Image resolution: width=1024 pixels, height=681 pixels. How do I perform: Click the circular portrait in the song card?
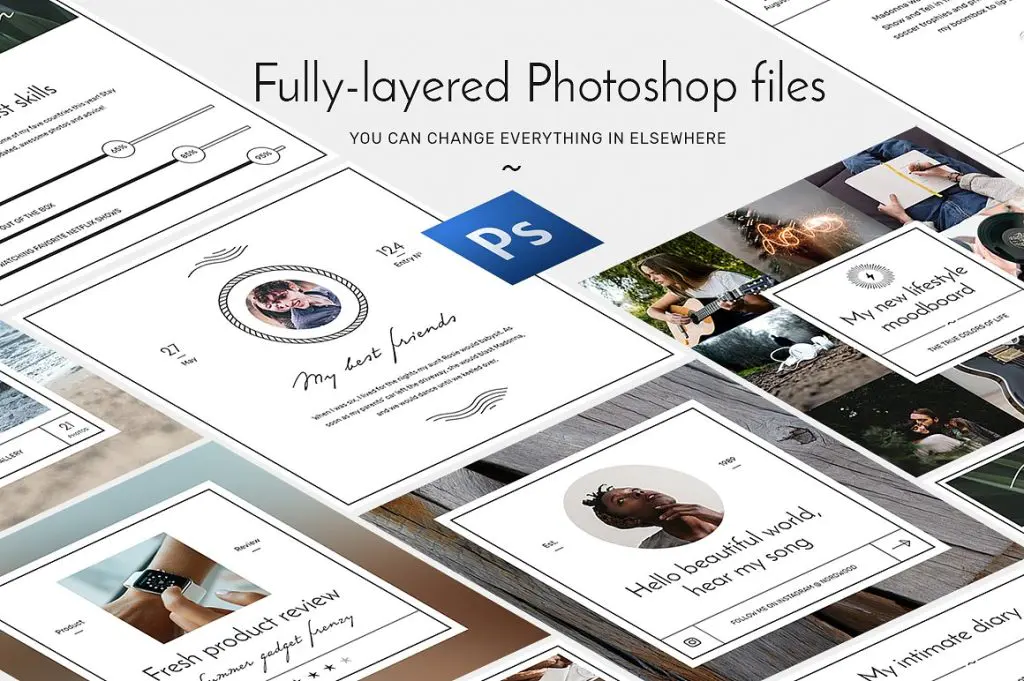click(x=643, y=506)
